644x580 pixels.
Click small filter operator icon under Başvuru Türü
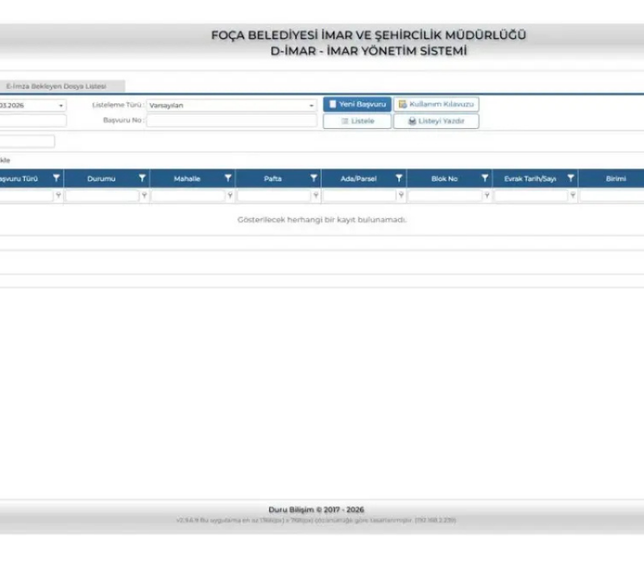coord(58,196)
